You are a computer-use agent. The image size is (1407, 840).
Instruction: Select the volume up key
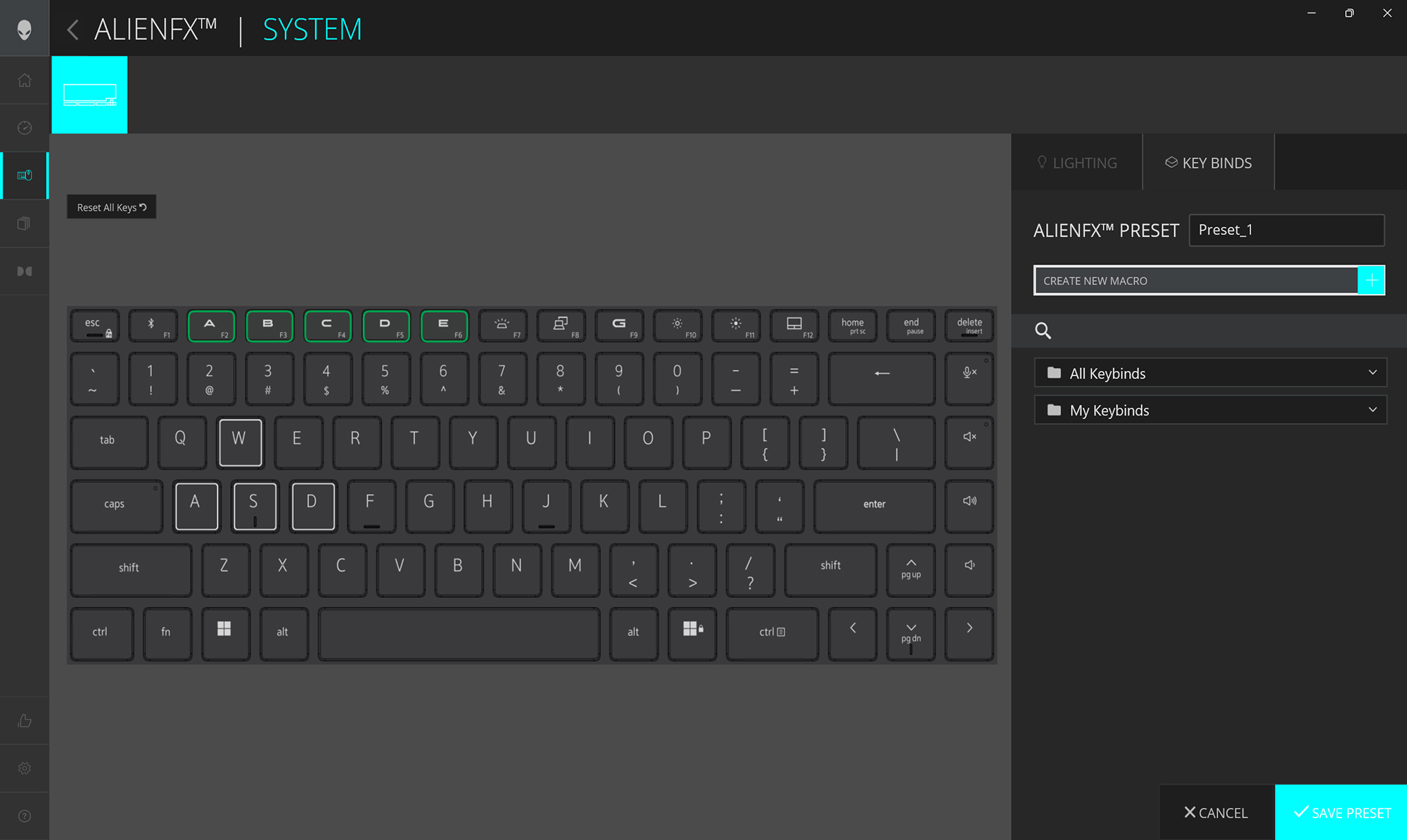pos(970,507)
